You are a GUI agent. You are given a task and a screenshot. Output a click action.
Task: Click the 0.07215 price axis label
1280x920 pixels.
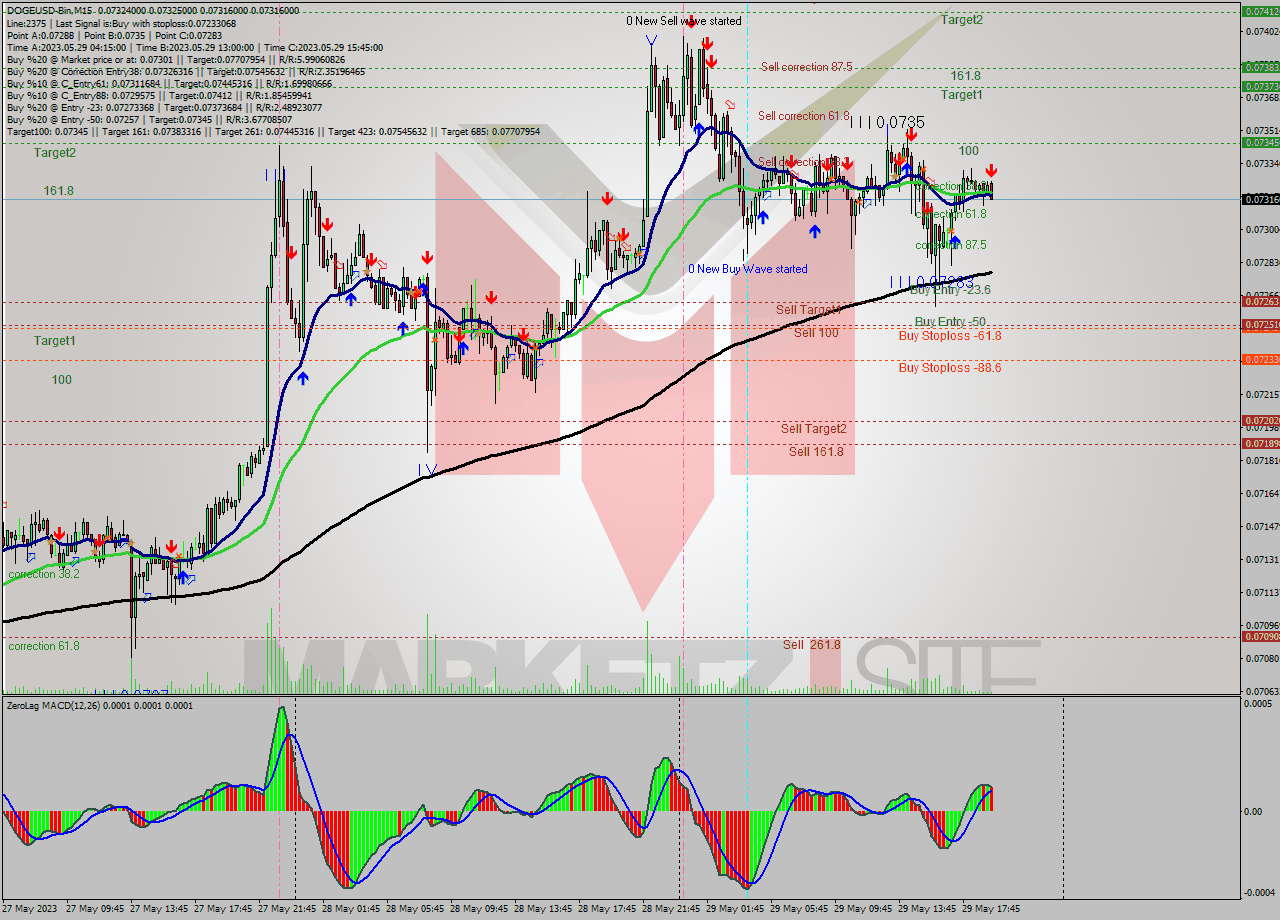(1263, 395)
